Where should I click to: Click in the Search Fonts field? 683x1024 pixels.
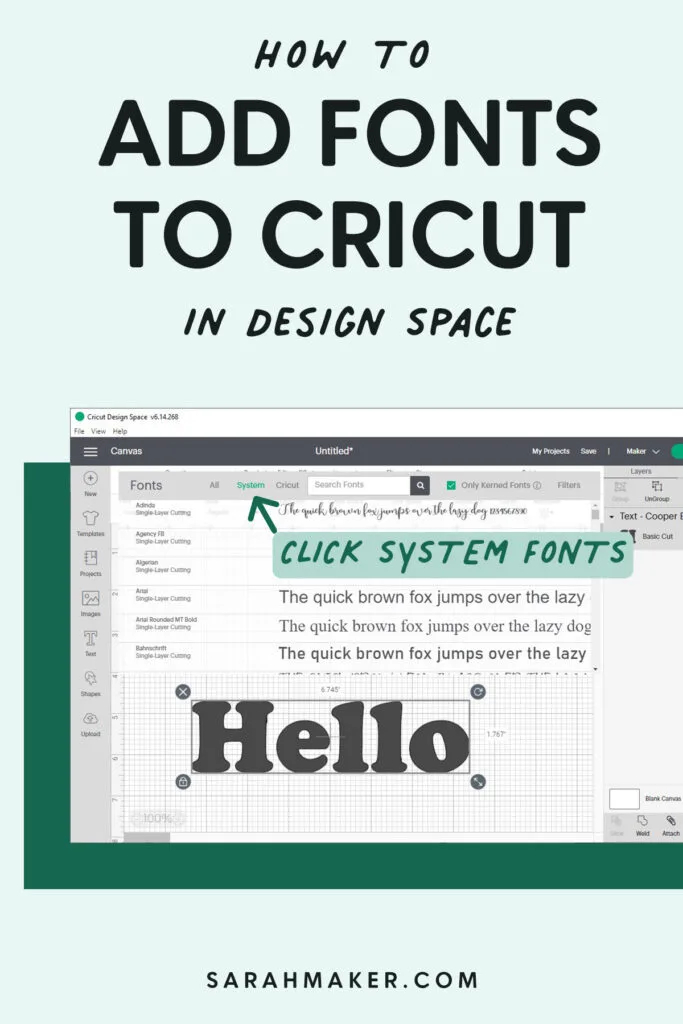(359, 485)
